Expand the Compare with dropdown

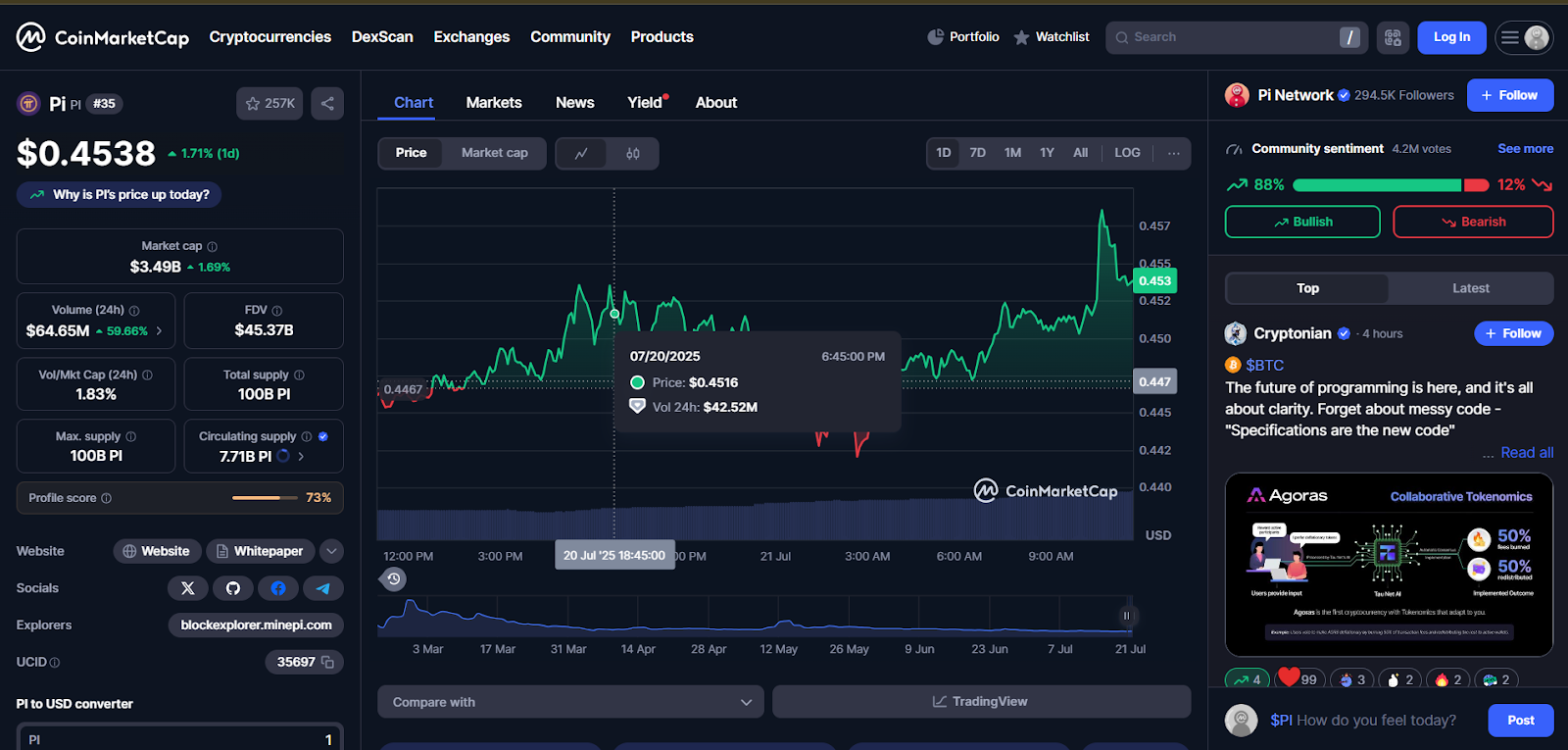tap(570, 702)
